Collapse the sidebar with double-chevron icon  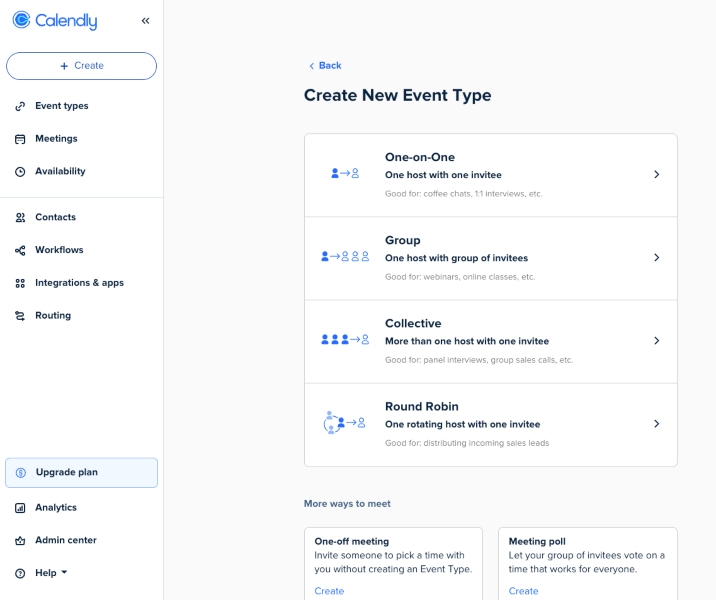click(x=145, y=21)
